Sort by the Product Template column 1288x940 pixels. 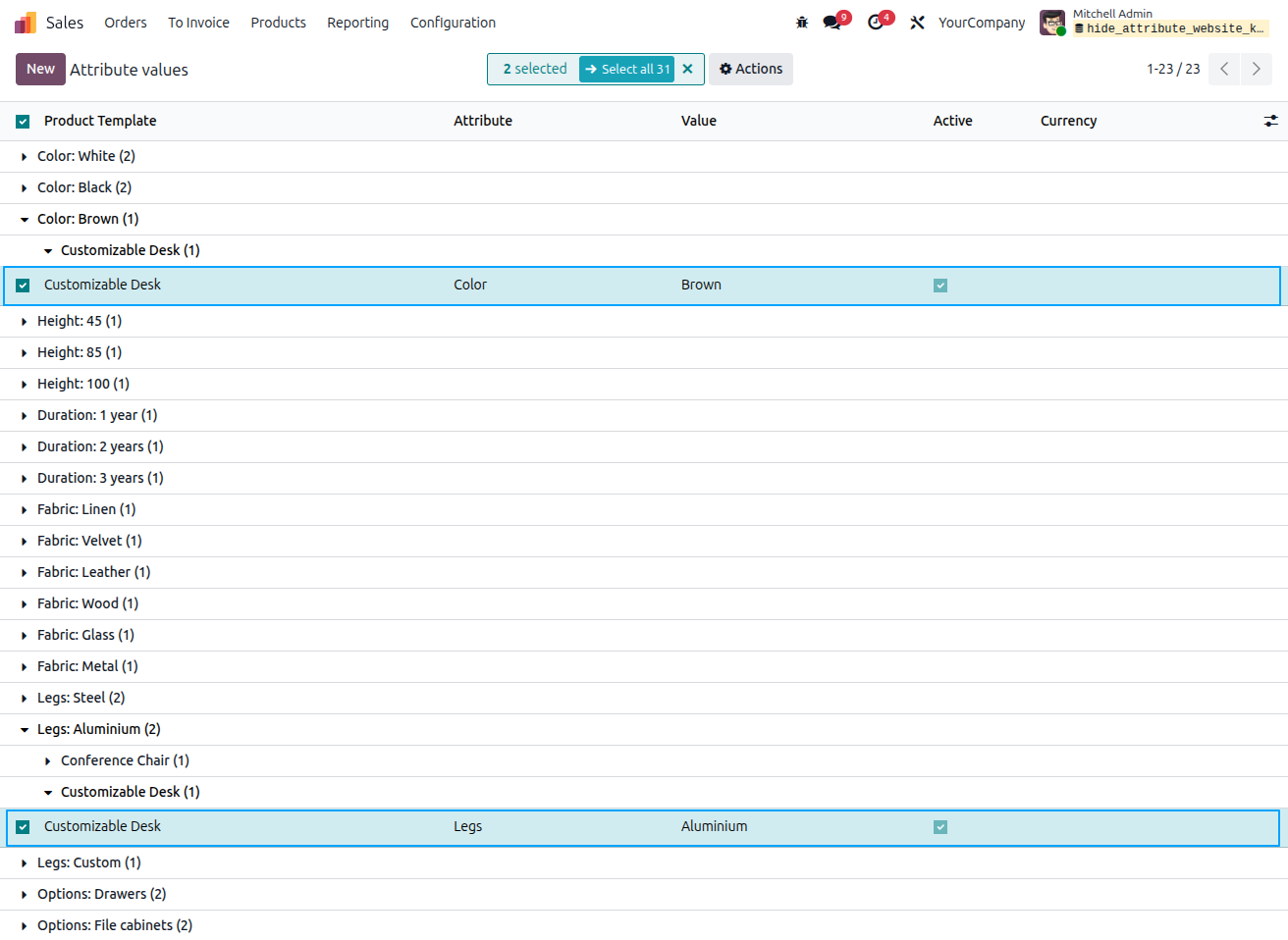[100, 121]
